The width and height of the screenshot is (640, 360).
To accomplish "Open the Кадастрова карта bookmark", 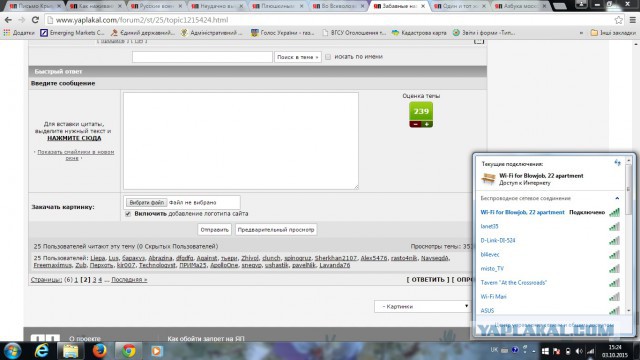I will pyautogui.click(x=418, y=33).
